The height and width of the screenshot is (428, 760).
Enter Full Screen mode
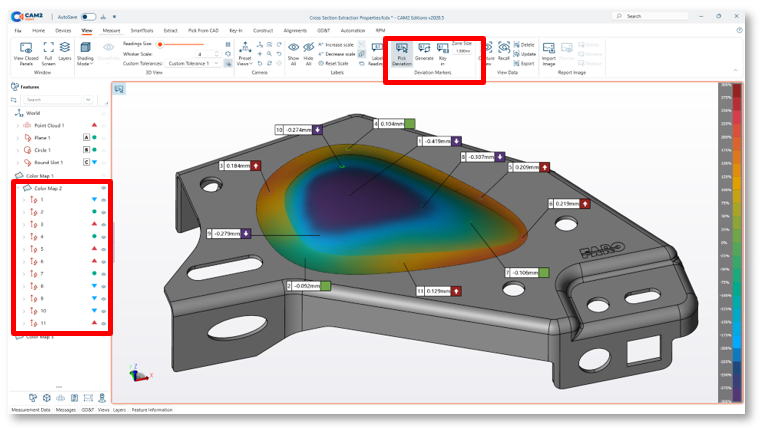pos(48,53)
